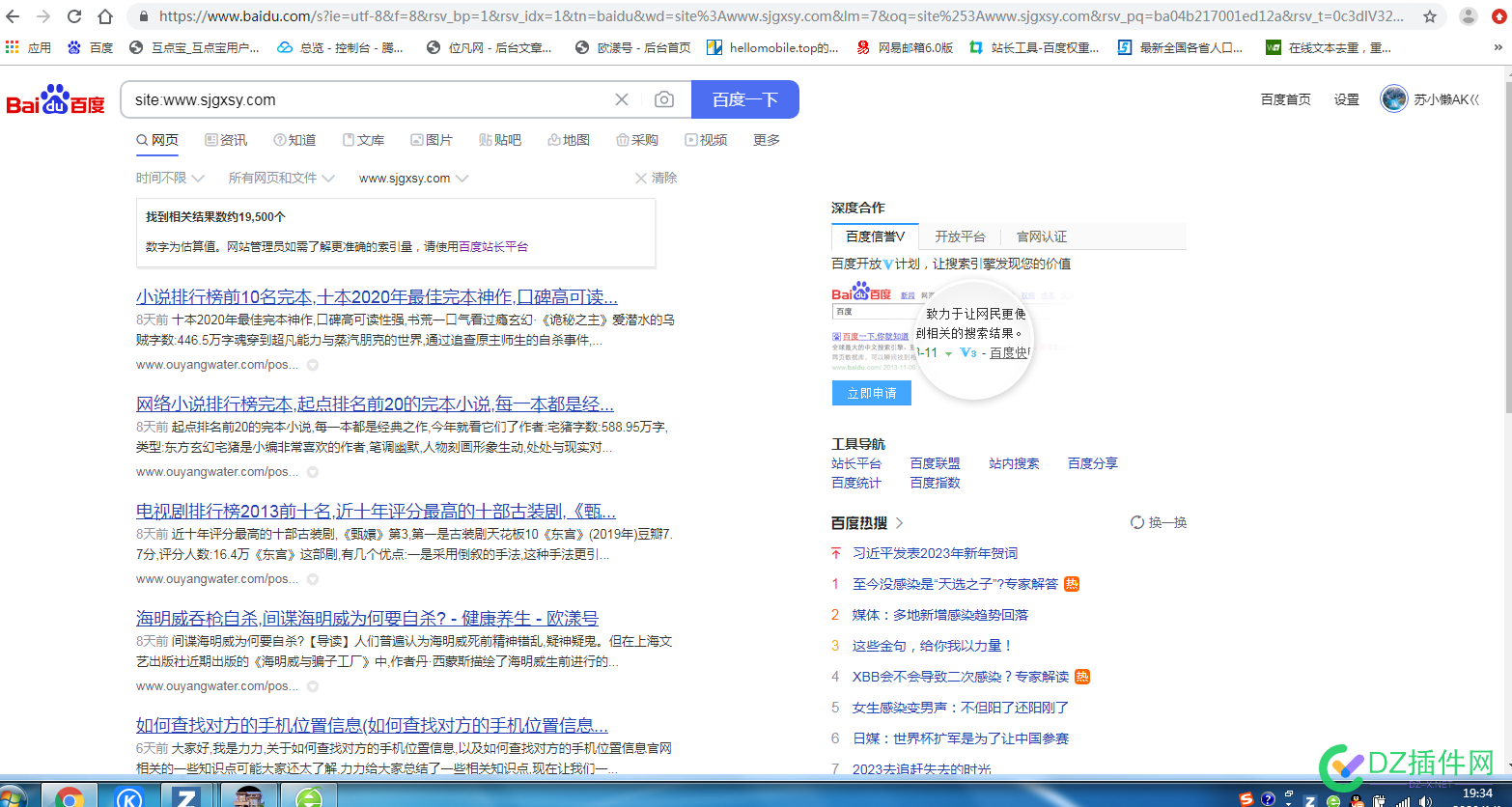Switch to the 网页 search tab
The image size is (1512, 807).
pos(157,140)
